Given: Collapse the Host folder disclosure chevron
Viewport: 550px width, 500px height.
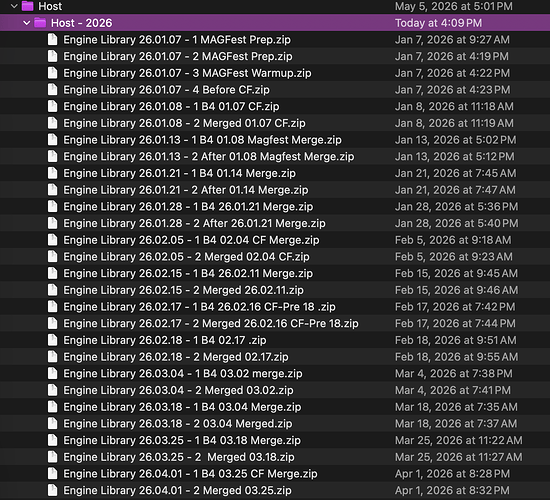Looking at the screenshot, I should [14, 6].
